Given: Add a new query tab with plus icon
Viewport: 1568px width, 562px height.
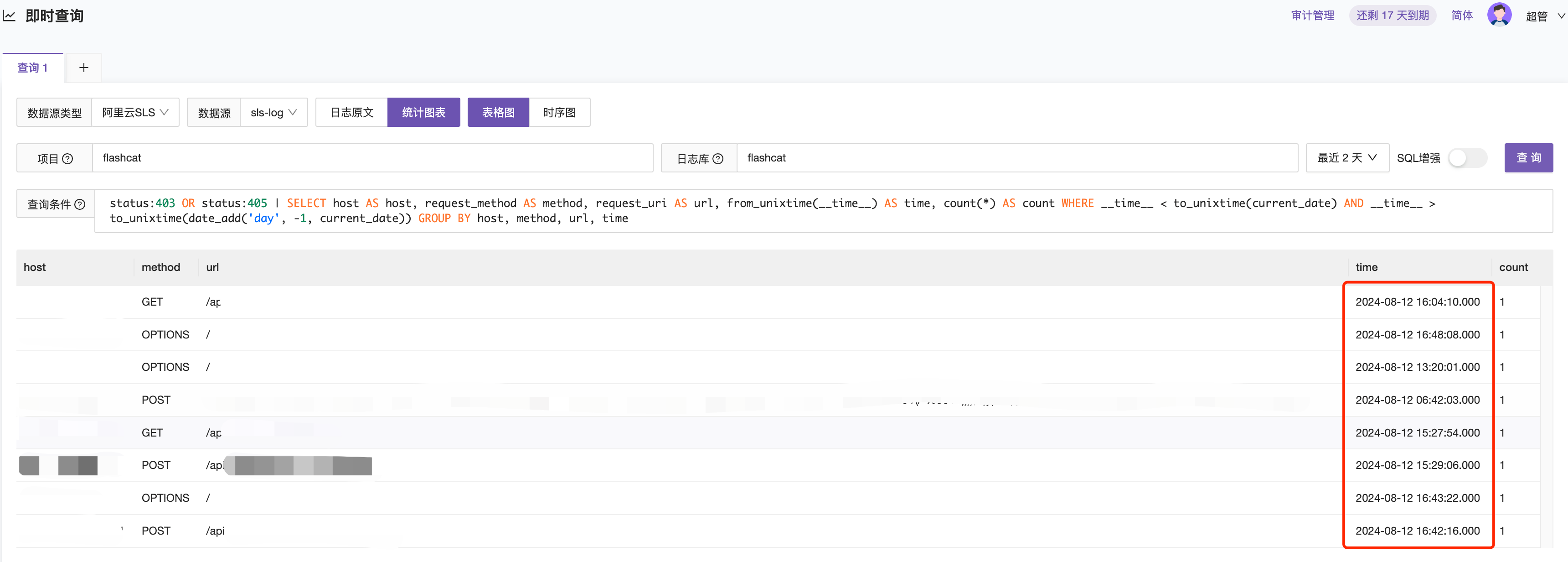Looking at the screenshot, I should 83,68.
